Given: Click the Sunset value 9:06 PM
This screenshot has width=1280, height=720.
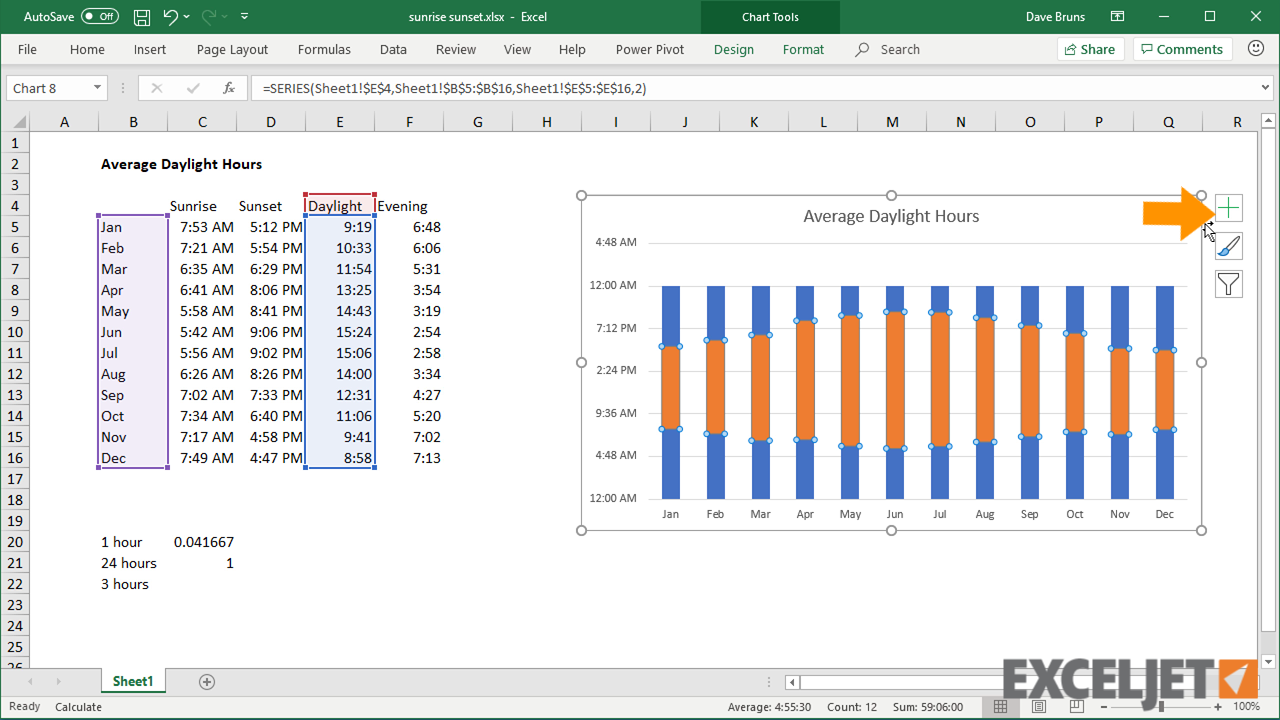Looking at the screenshot, I should click(x=271, y=332).
